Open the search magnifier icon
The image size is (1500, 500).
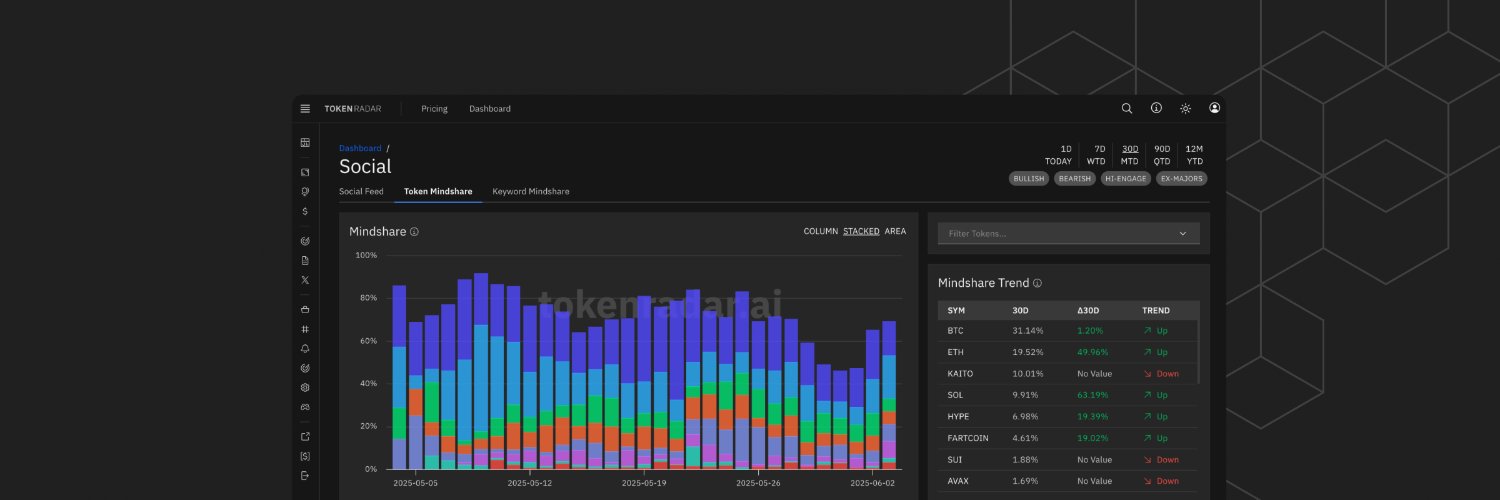[1127, 108]
